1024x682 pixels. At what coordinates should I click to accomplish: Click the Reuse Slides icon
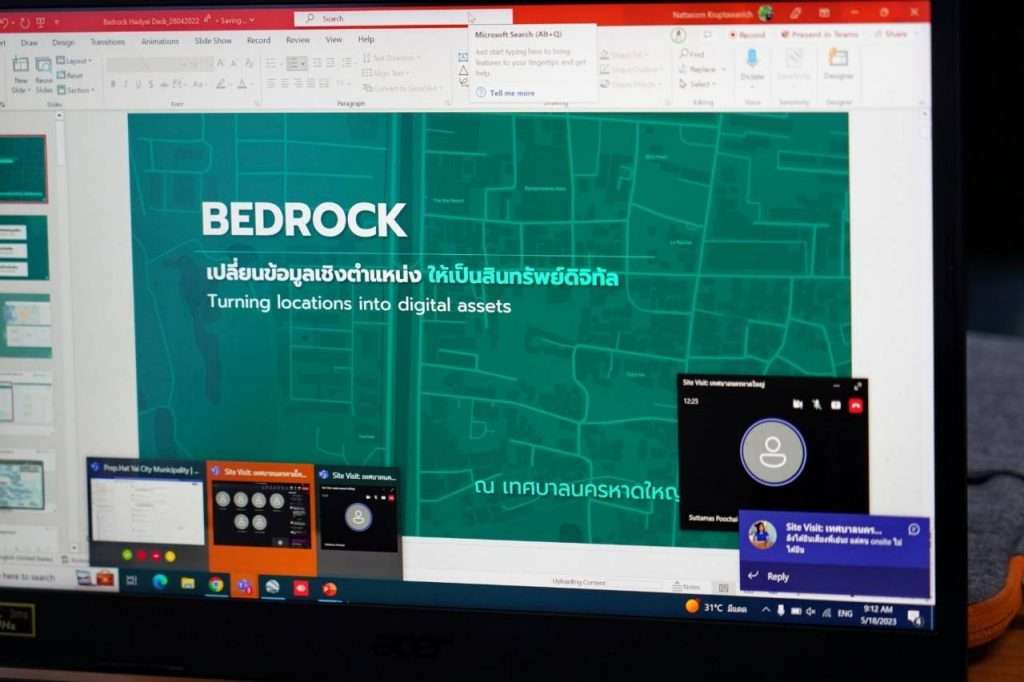point(43,64)
